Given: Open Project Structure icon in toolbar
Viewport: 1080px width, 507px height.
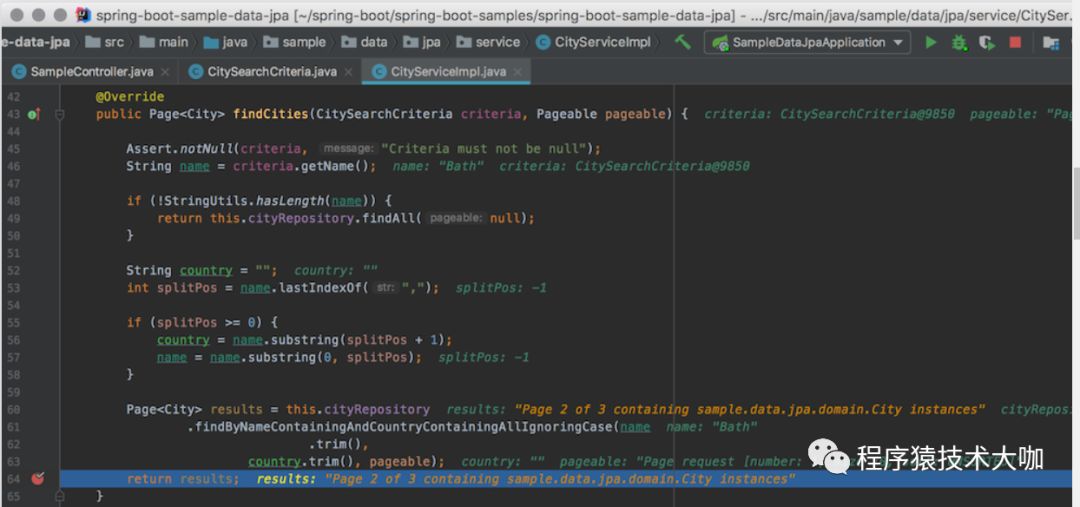Looking at the screenshot, I should [x=1050, y=42].
